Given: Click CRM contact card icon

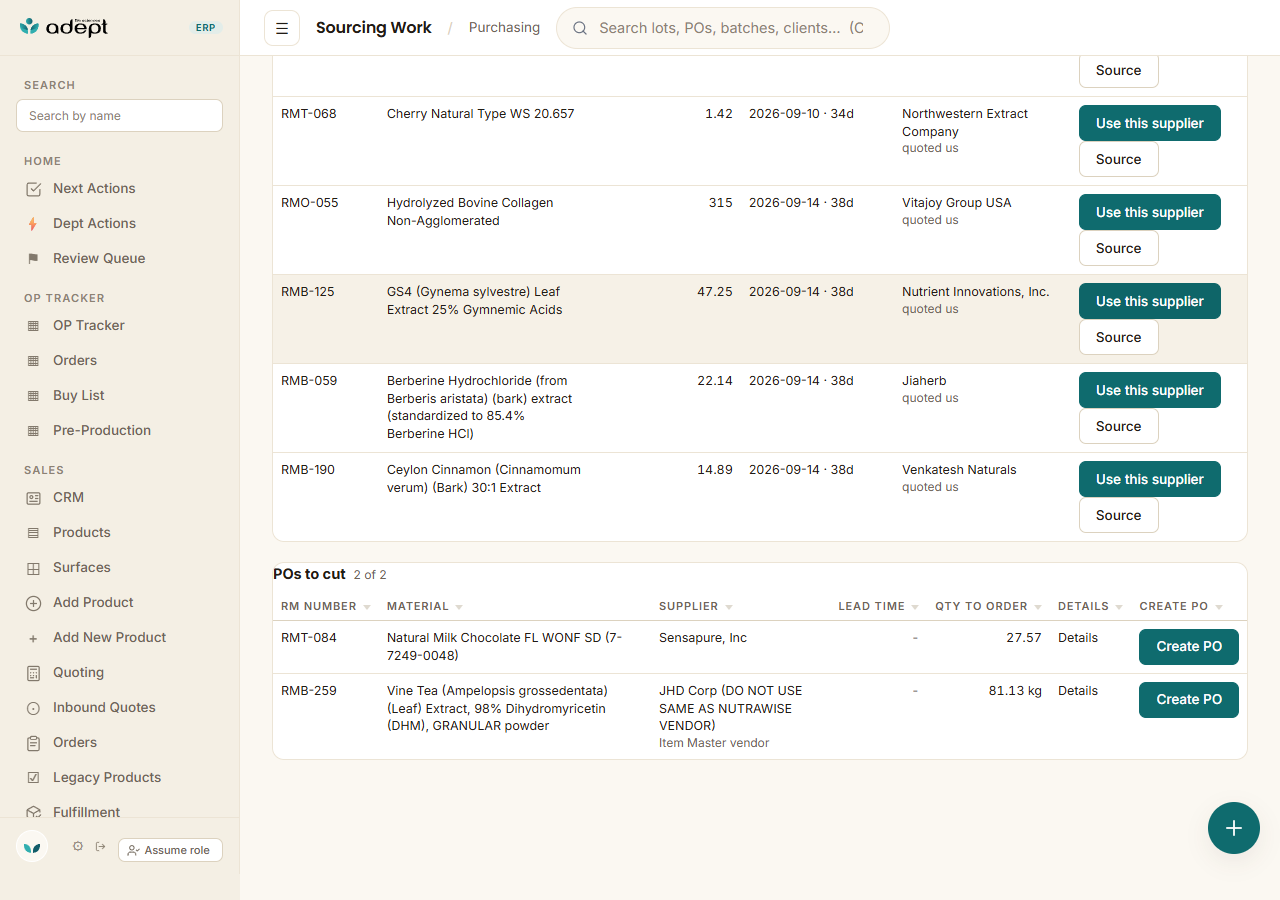Looking at the screenshot, I should coord(33,498).
